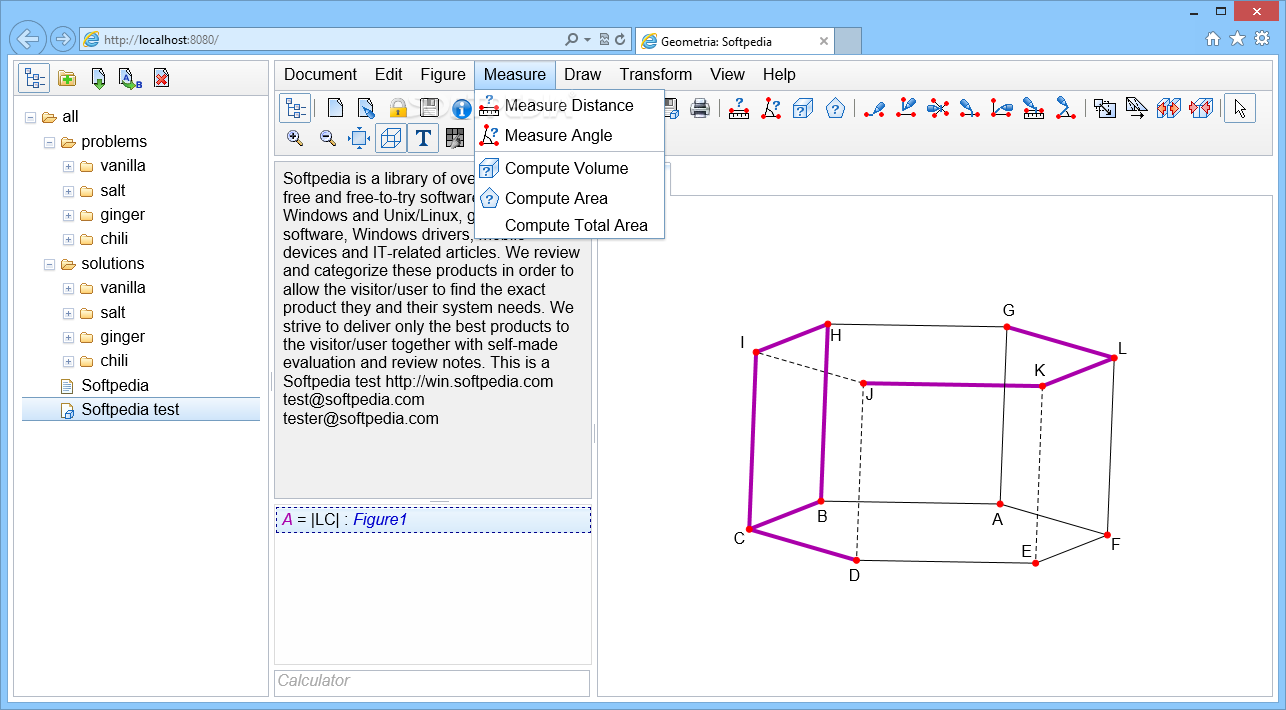Toggle the wireframe cube view button

[x=391, y=138]
